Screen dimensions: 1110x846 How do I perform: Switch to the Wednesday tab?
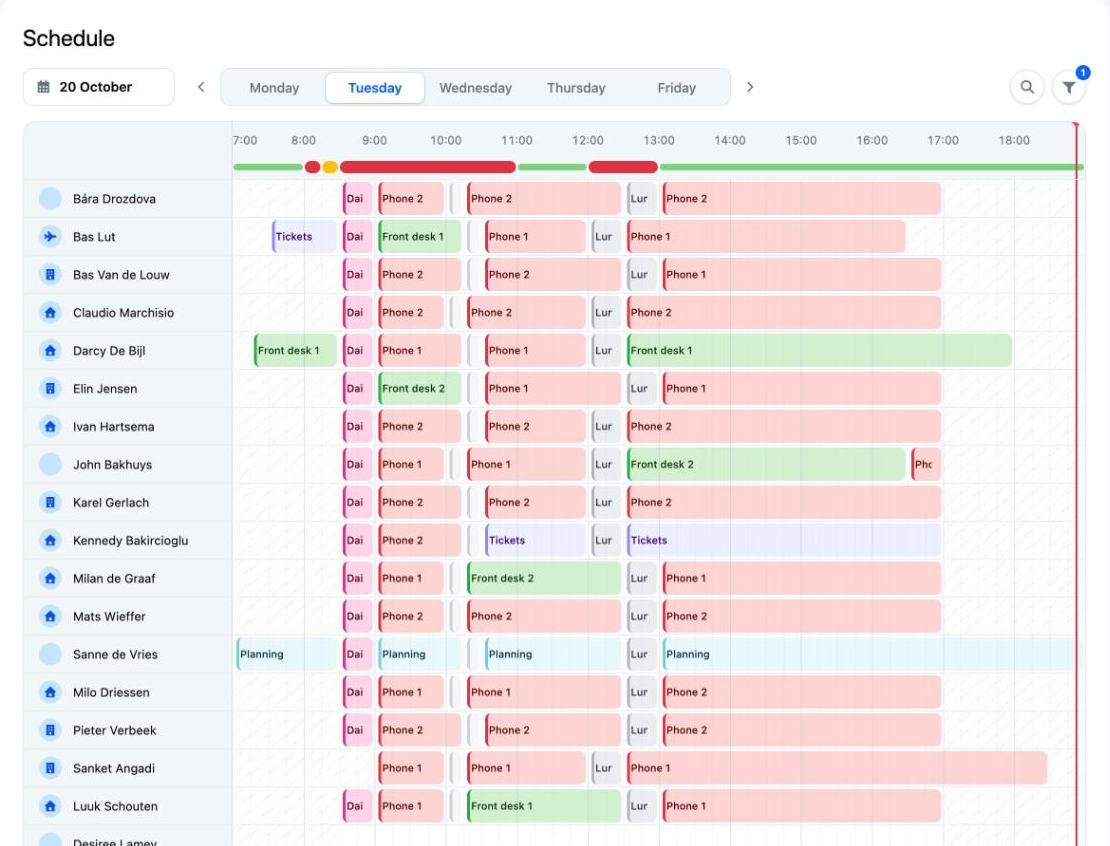(475, 88)
